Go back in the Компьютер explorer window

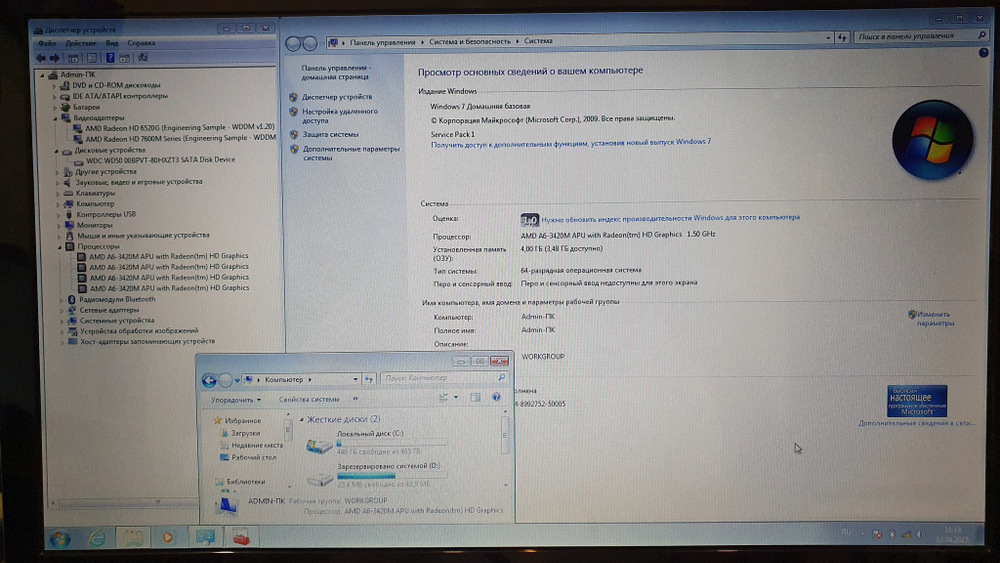point(209,381)
